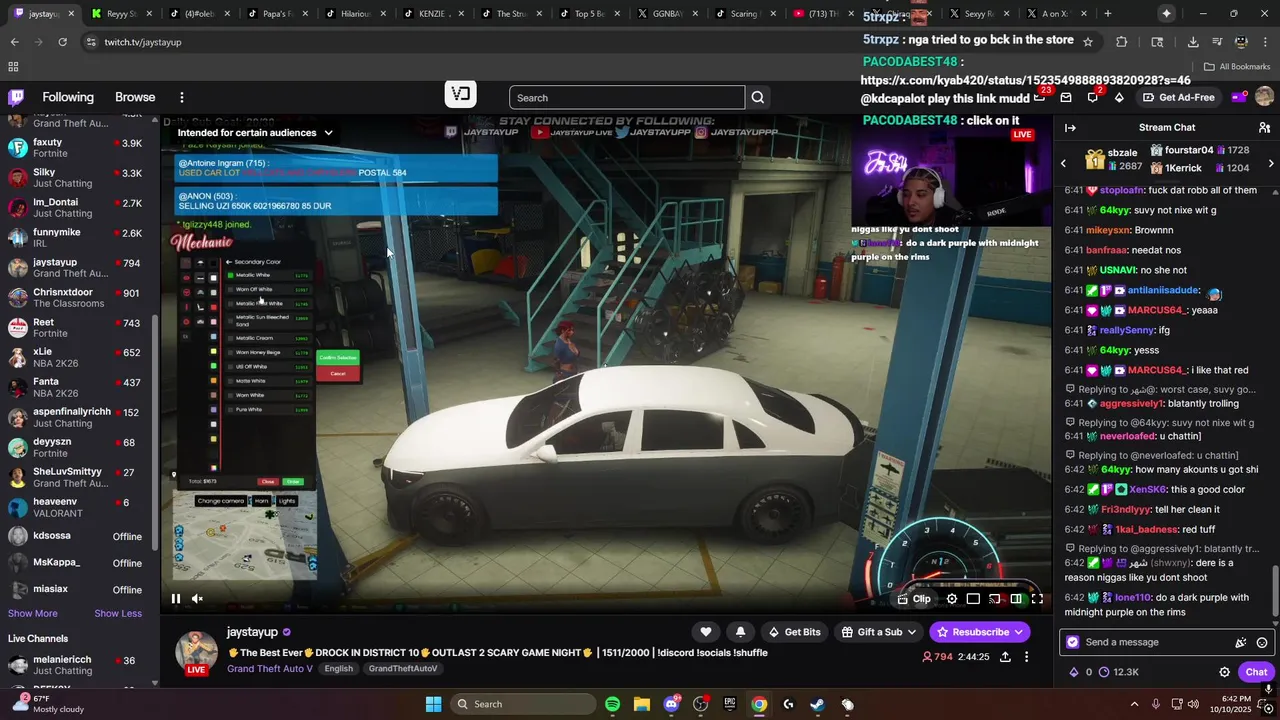The height and width of the screenshot is (720, 1280).
Task: Toggle follow heart for jaystayup
Action: coord(706,632)
